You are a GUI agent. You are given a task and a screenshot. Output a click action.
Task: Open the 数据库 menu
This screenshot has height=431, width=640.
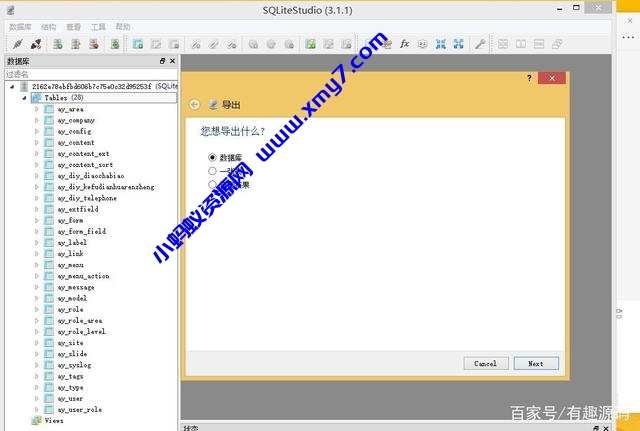pyautogui.click(x=20, y=27)
